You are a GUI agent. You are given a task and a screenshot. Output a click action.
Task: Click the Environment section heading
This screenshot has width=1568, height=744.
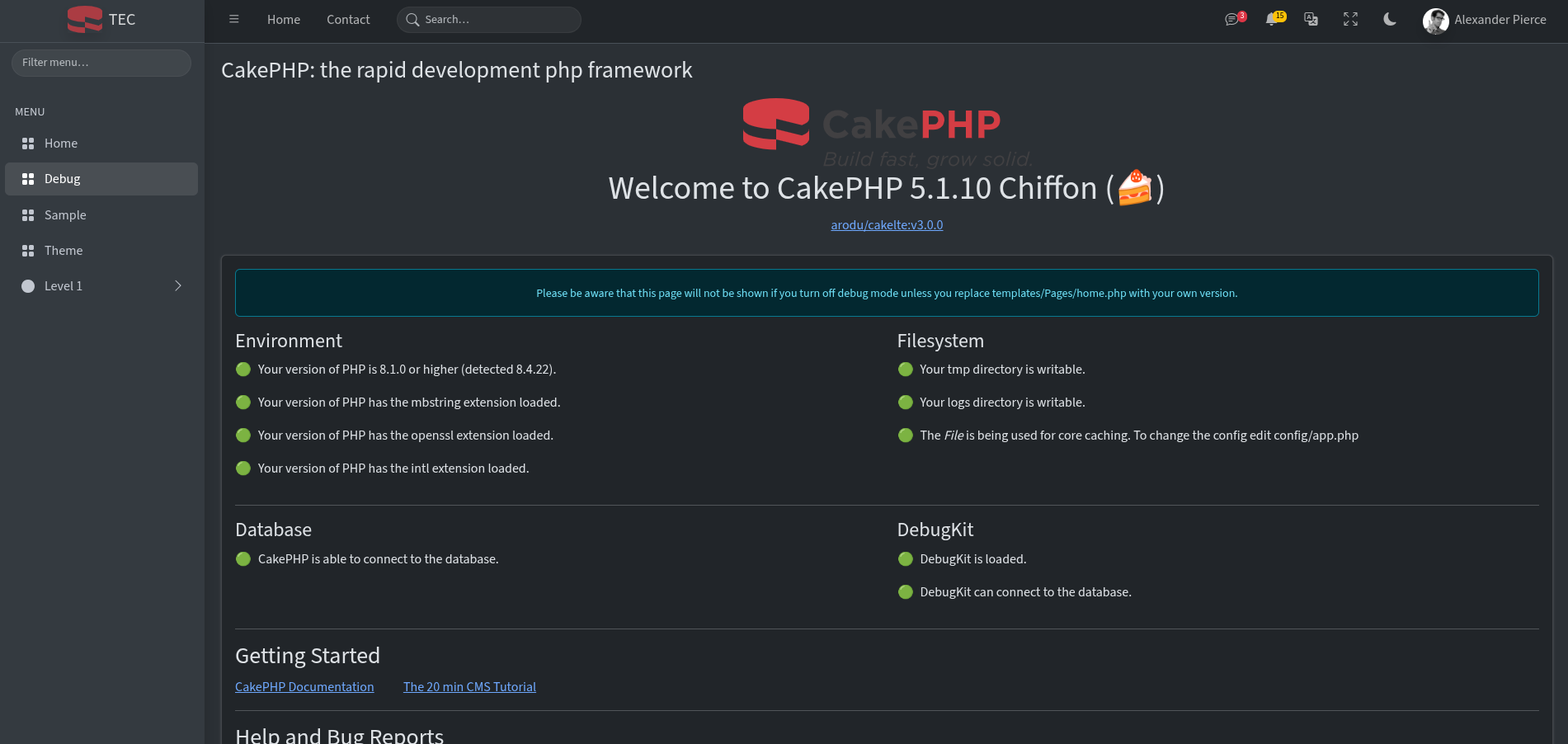289,341
